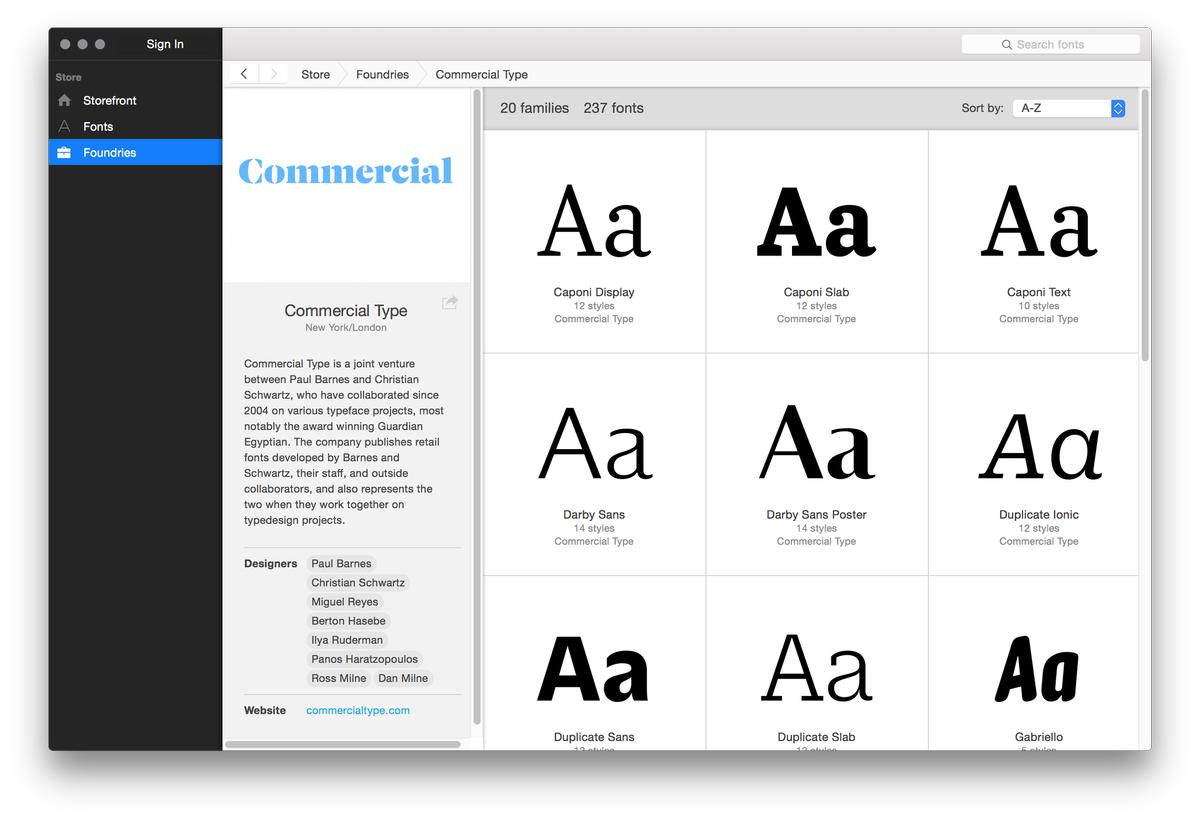Click the Gabriello name label
Viewport: 1200px width, 820px height.
[x=1038, y=737]
